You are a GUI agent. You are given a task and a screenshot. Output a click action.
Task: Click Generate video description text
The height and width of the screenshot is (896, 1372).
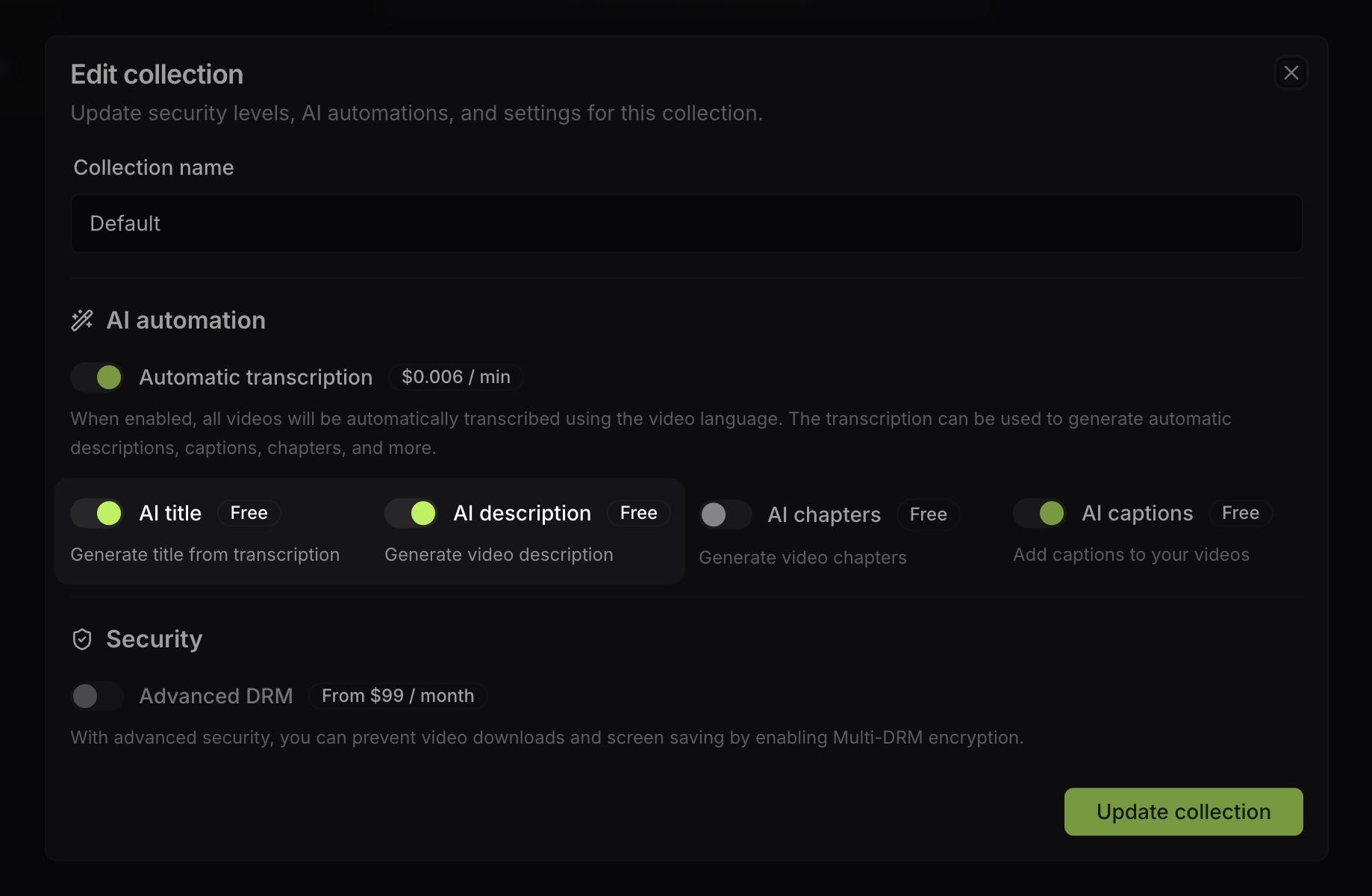click(499, 555)
